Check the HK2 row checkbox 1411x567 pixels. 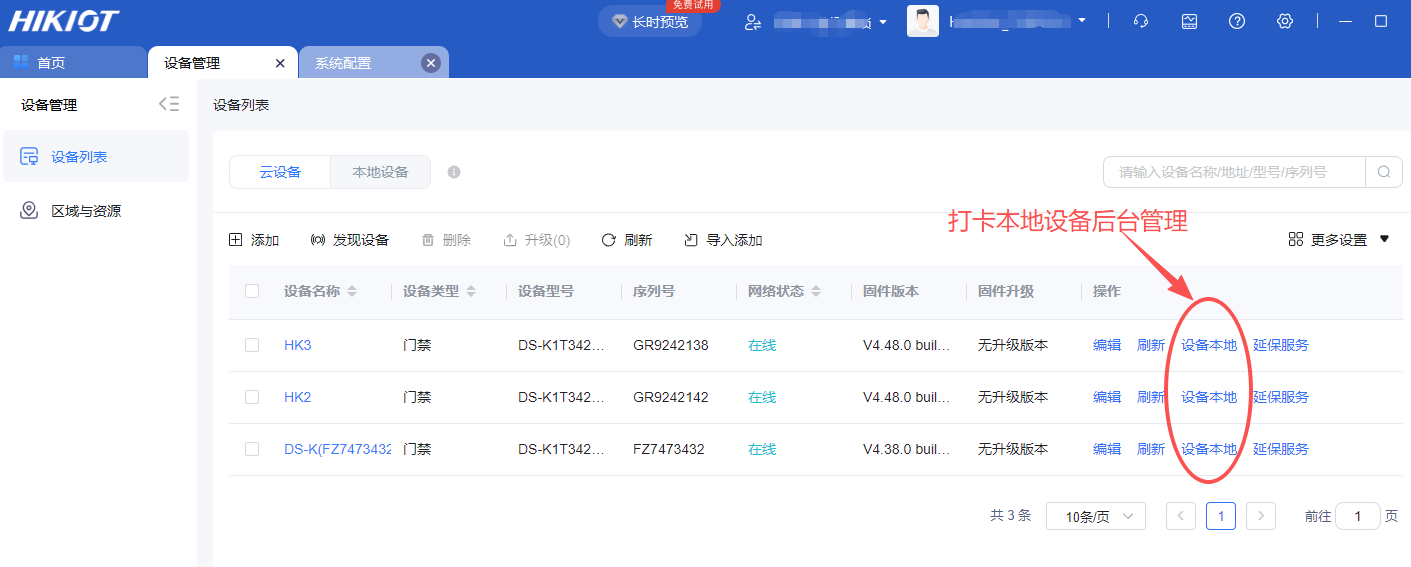click(x=252, y=397)
